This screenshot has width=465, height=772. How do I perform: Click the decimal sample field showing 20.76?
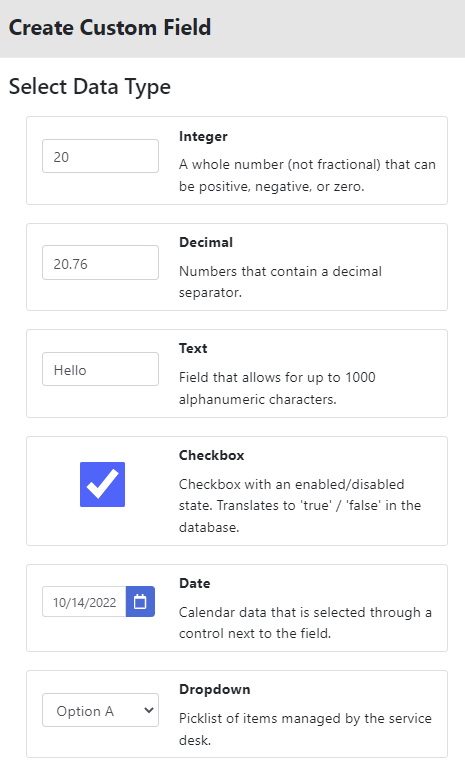100,262
